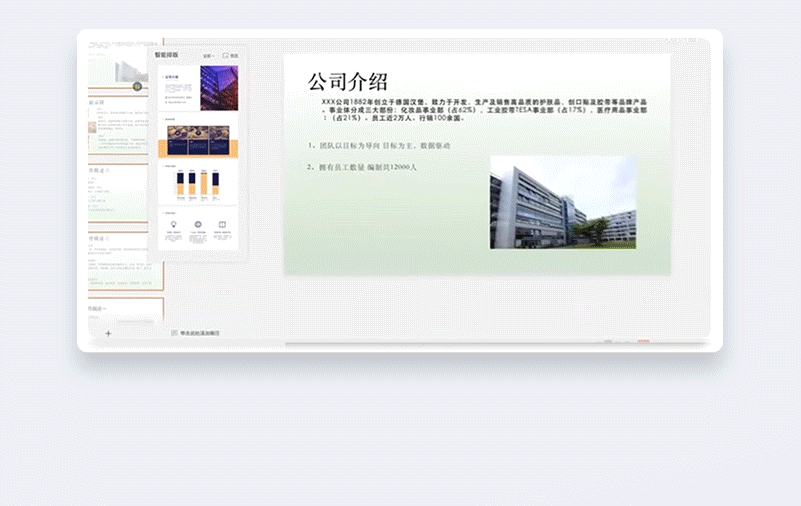Select the office building photo on the slide
Viewport: 801px width, 506px height.
(563, 203)
